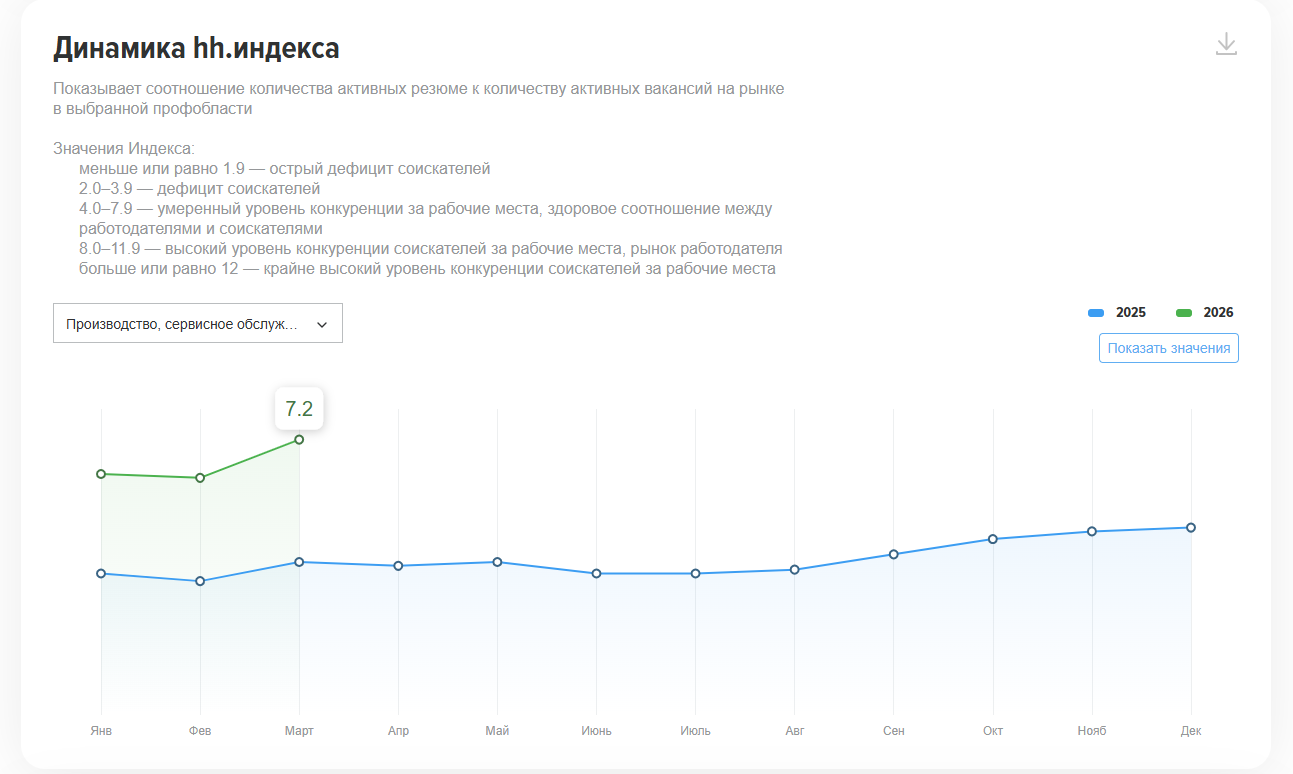
Task: Click the Фев axis label
Action: [x=200, y=731]
